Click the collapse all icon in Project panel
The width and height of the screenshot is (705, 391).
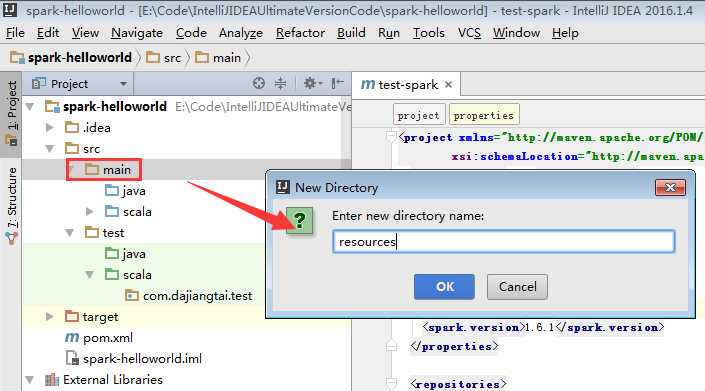pos(280,83)
